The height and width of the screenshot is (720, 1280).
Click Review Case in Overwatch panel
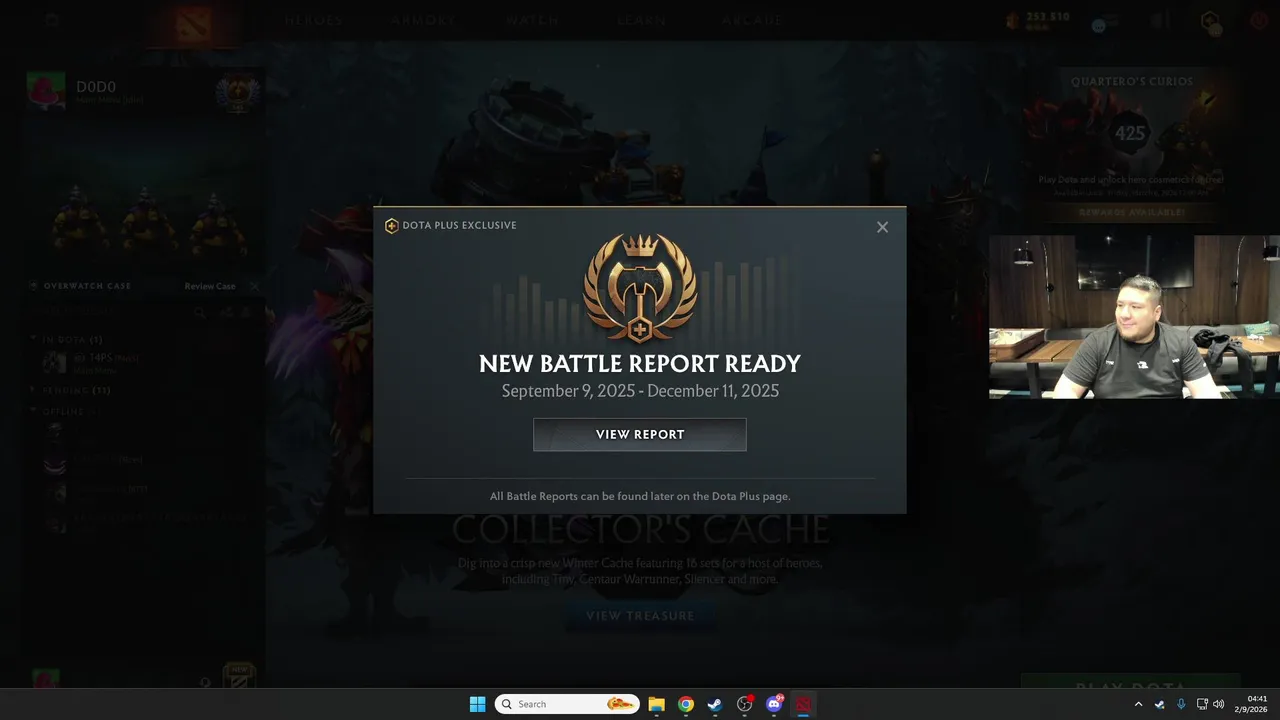210,286
